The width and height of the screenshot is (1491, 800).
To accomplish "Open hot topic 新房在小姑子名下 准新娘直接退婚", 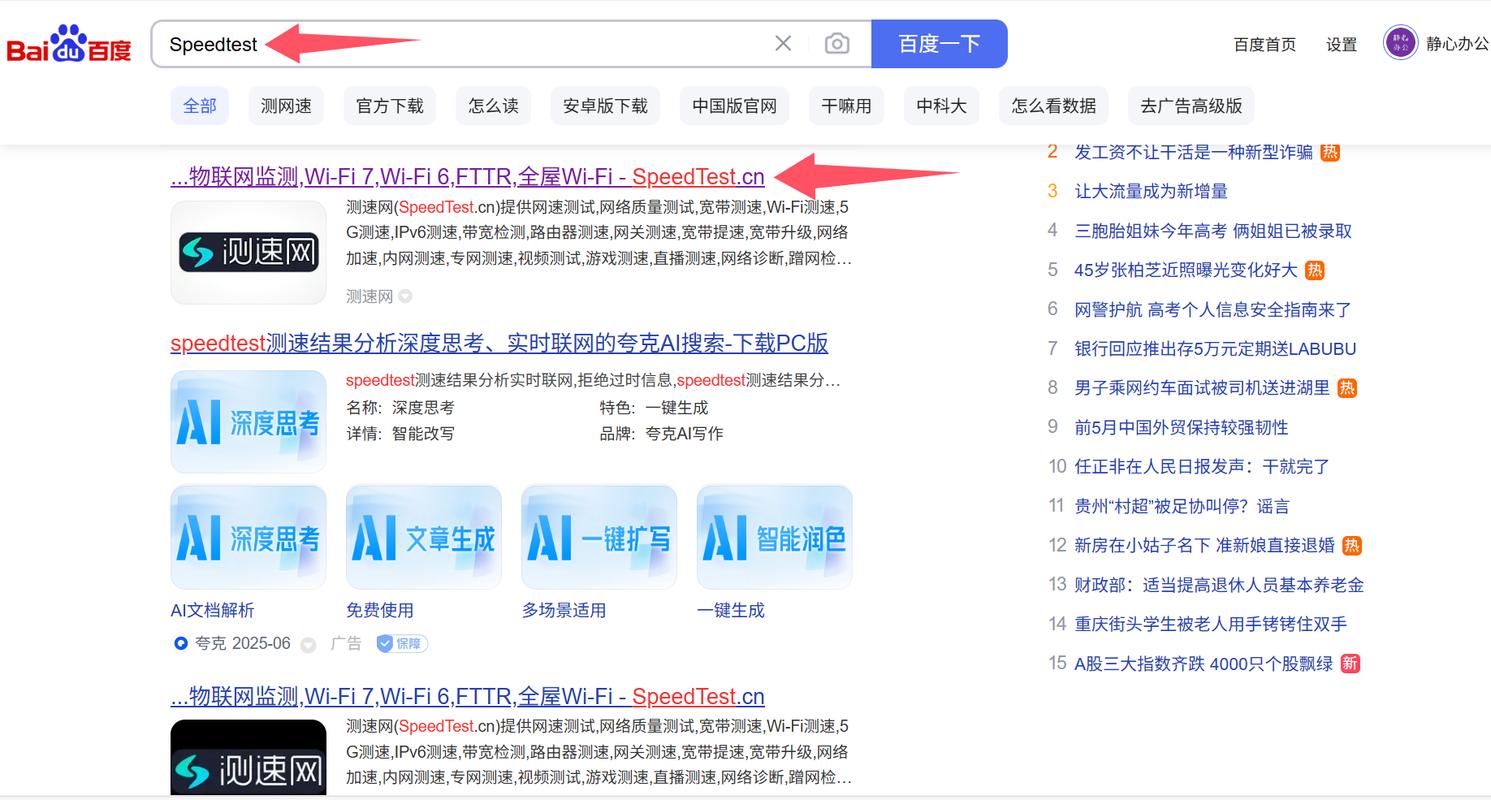I will pos(1205,545).
